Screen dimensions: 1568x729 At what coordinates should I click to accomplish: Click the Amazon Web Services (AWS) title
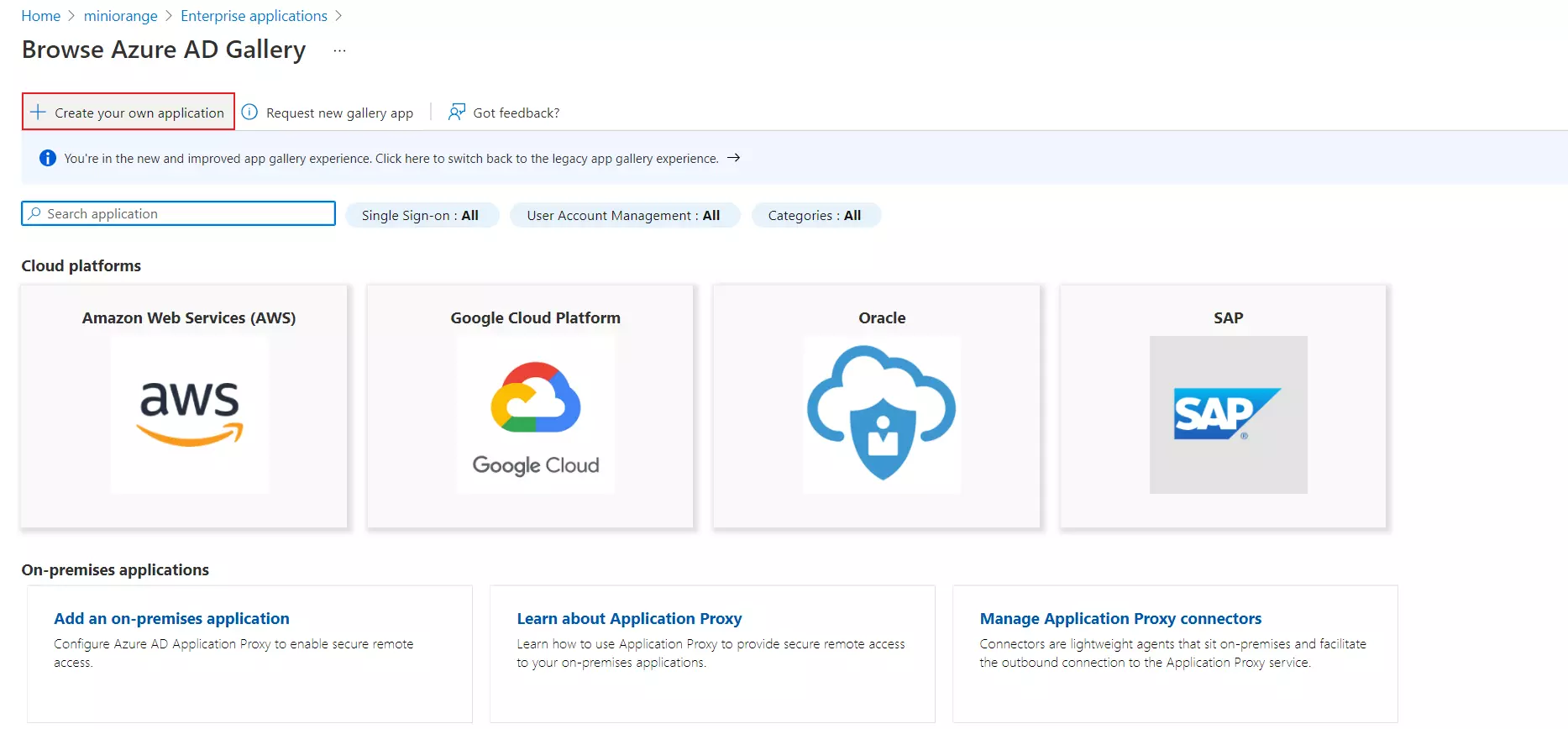(x=189, y=317)
